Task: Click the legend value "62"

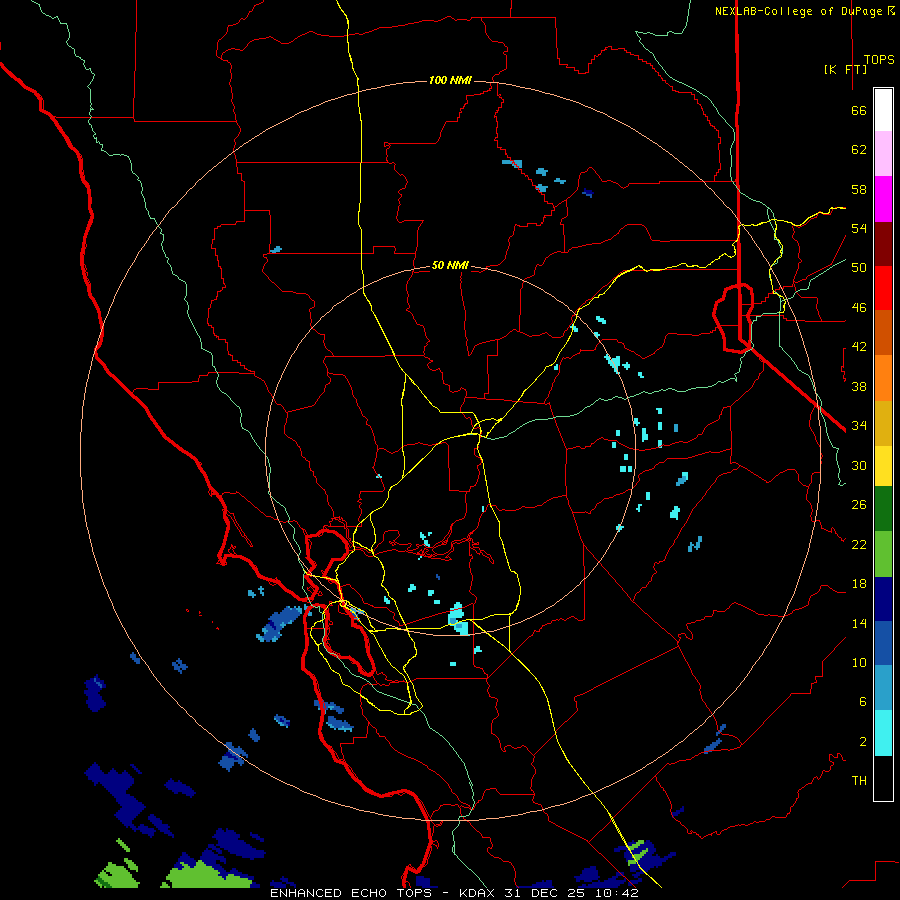Action: (859, 150)
